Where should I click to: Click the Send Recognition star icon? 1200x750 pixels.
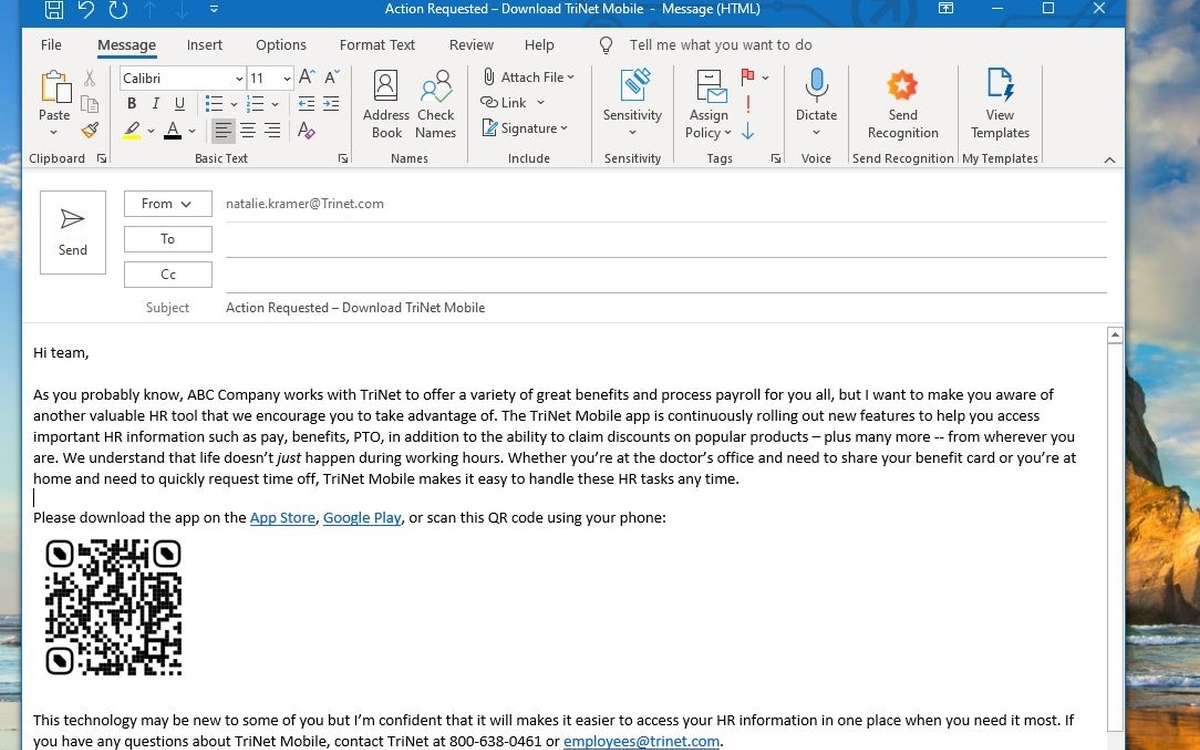902,87
